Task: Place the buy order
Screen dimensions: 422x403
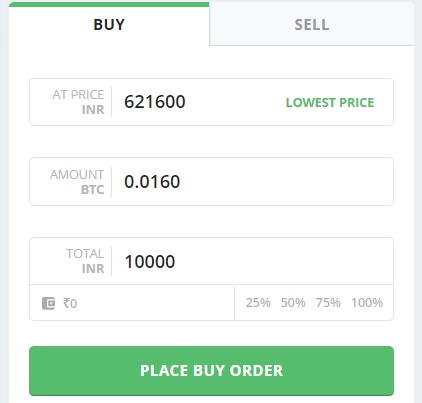Action: [x=211, y=371]
